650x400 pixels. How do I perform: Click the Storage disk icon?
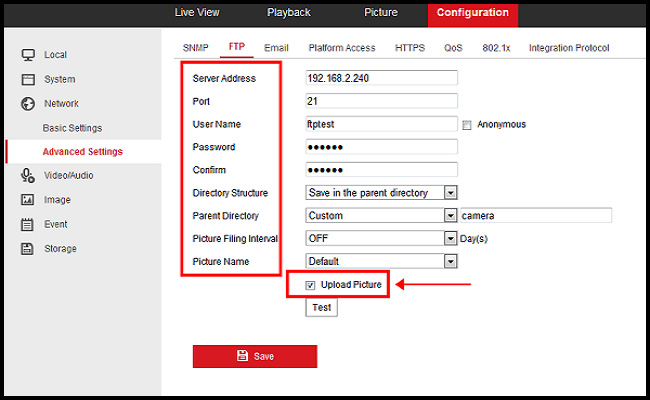[28, 248]
